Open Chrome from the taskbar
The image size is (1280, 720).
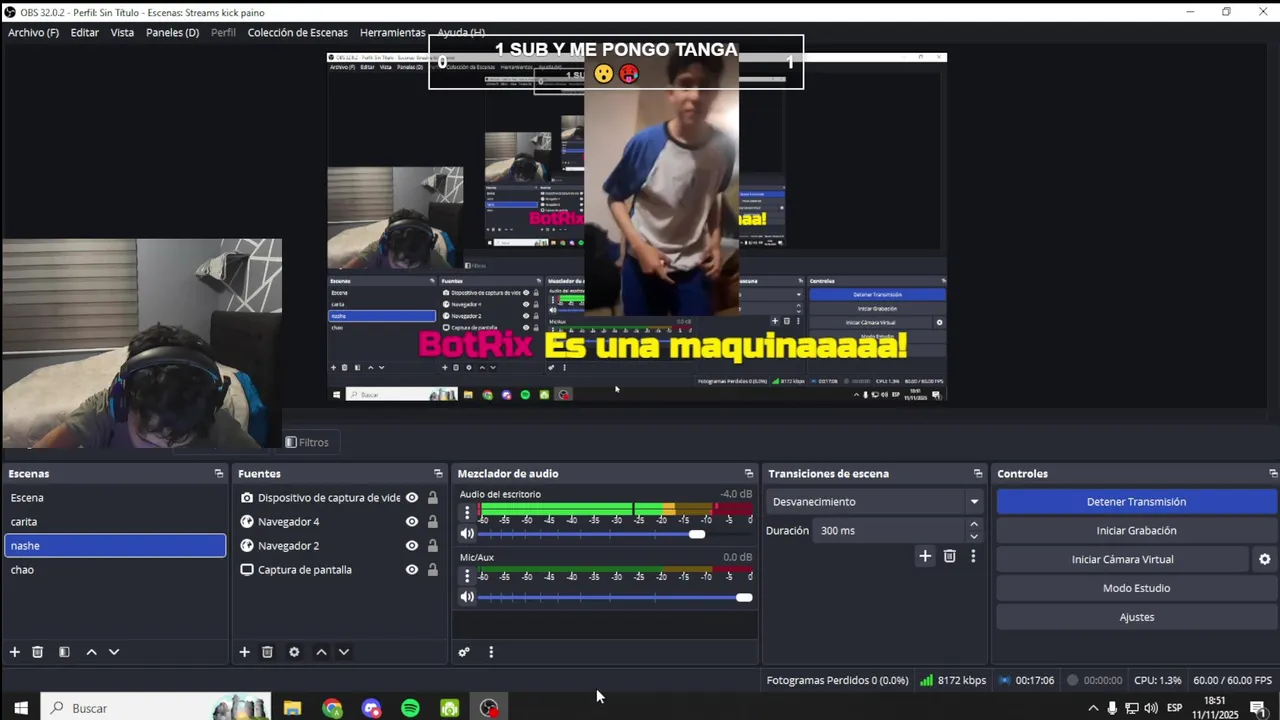tap(332, 708)
